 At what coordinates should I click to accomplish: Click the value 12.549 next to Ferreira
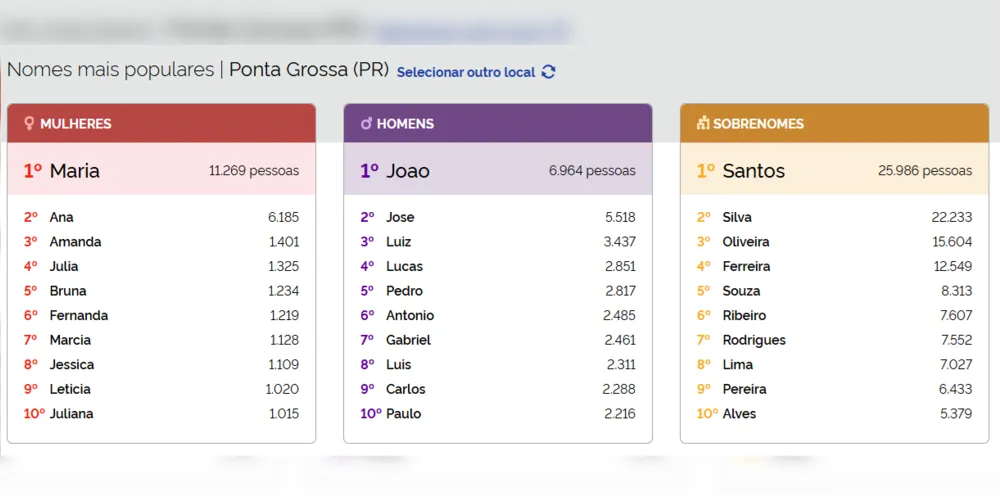(953, 267)
